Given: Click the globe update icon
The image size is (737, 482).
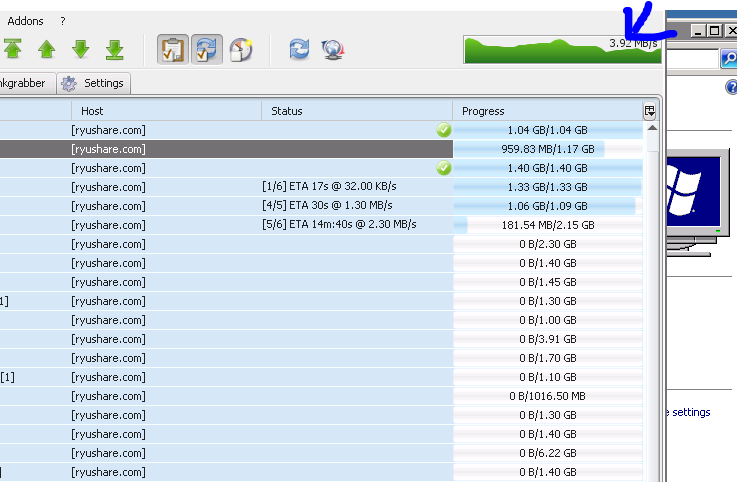Looking at the screenshot, I should coord(333,49).
